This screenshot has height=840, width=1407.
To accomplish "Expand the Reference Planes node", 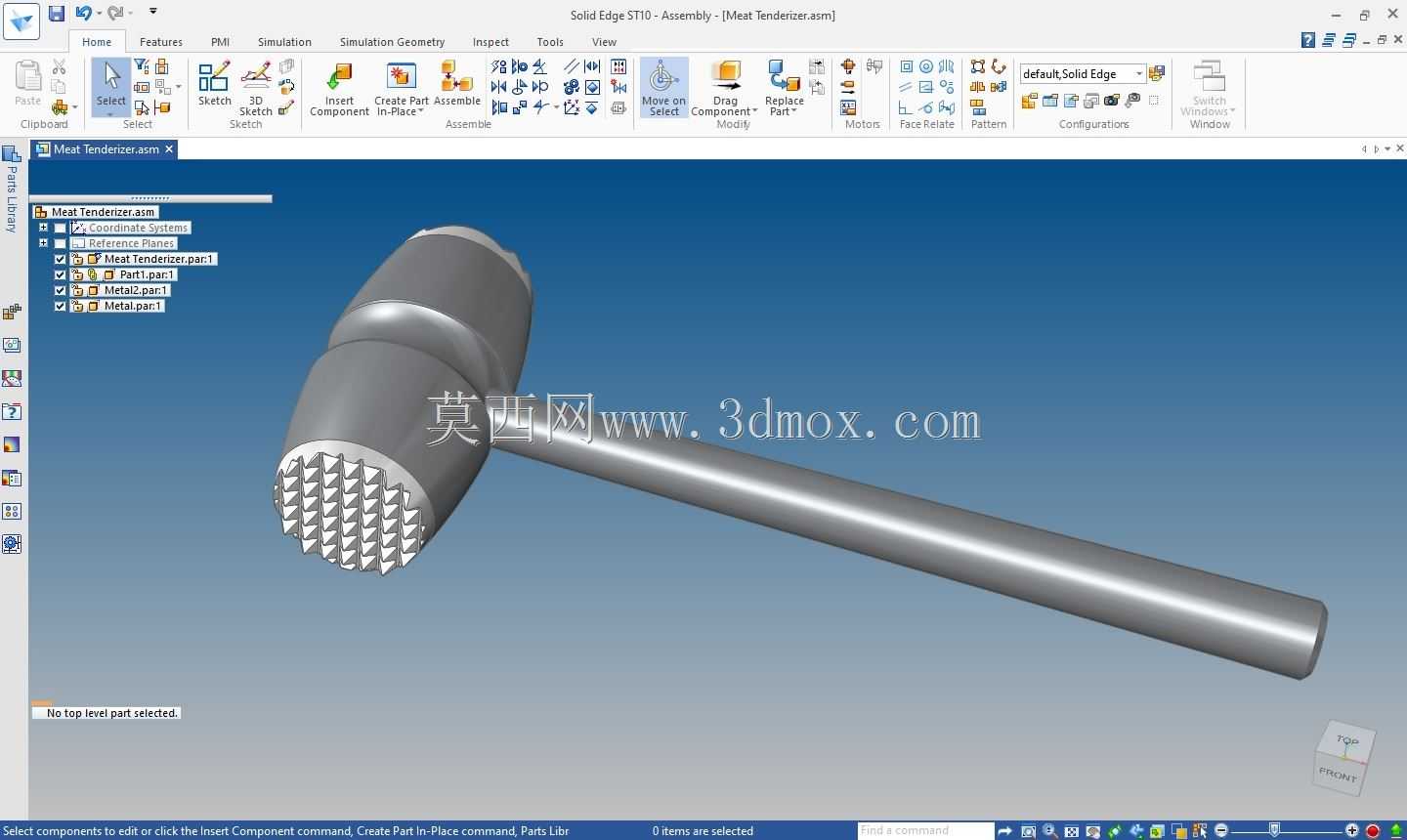I will pyautogui.click(x=43, y=243).
